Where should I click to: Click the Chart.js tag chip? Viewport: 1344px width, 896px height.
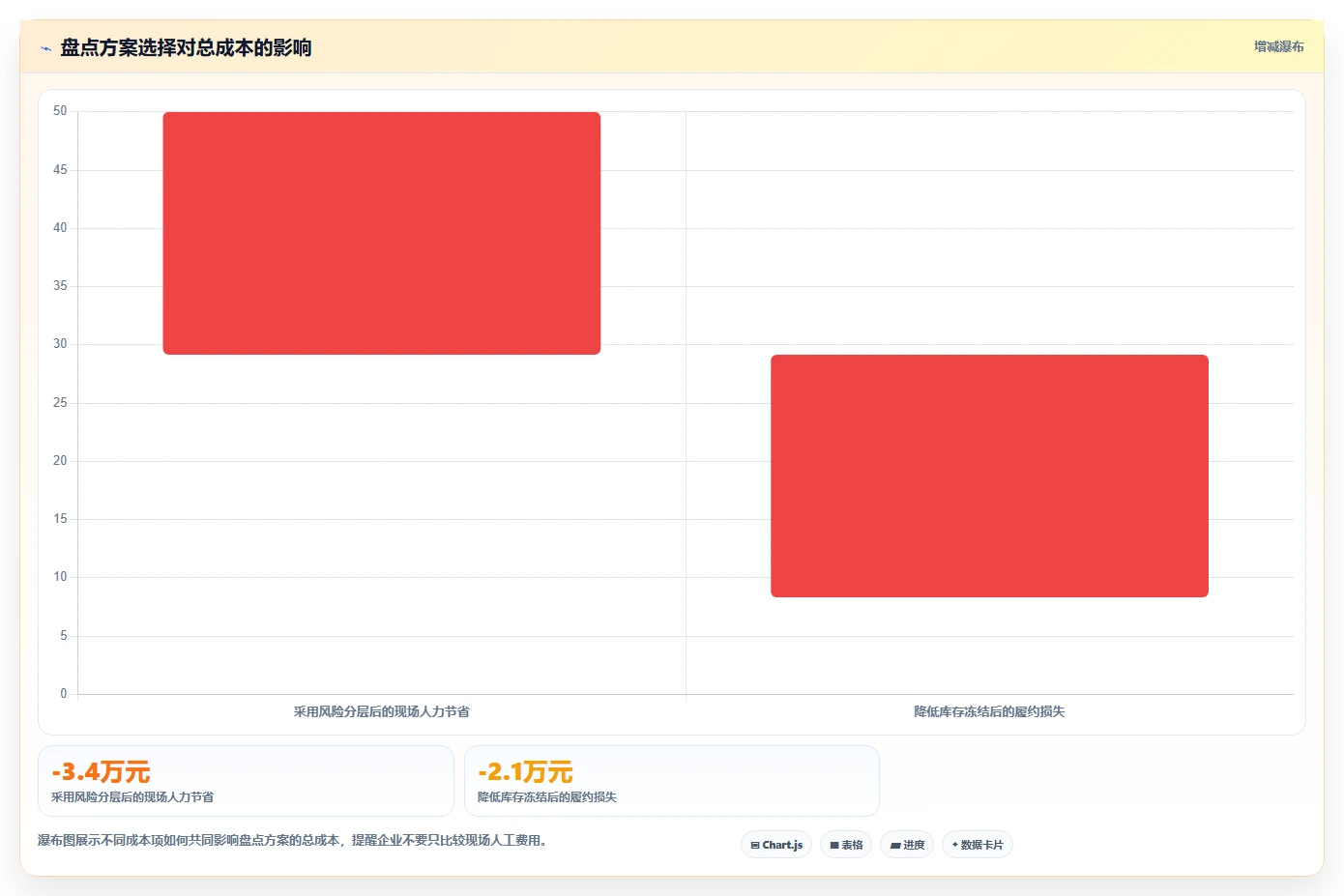[x=776, y=845]
